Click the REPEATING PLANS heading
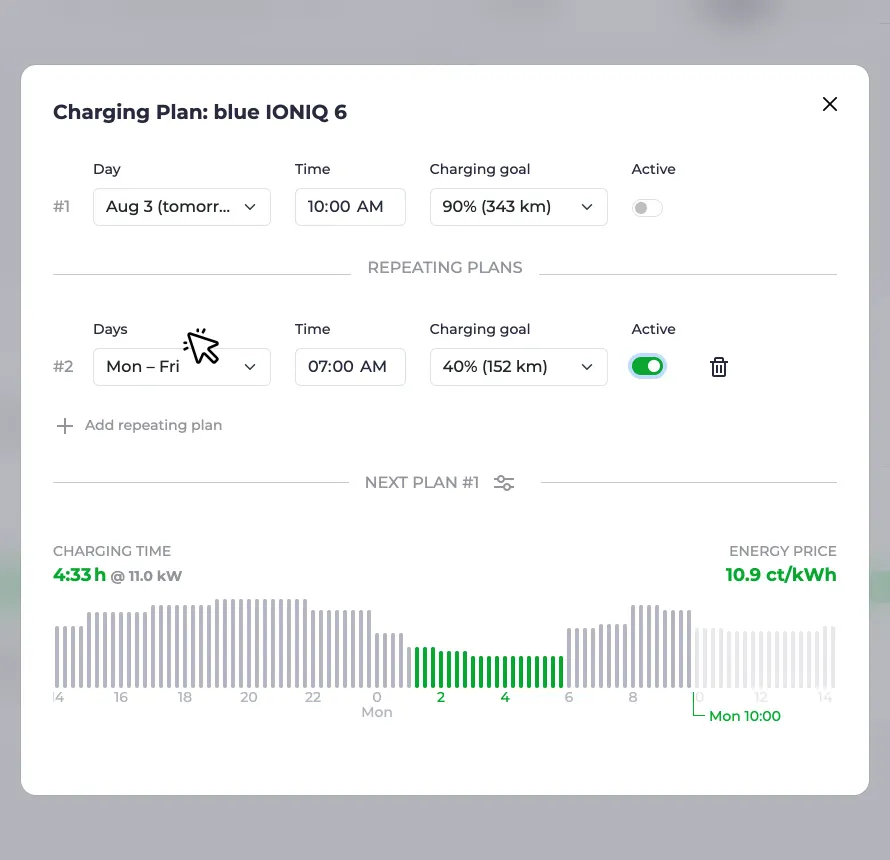The width and height of the screenshot is (890, 860). (x=445, y=267)
